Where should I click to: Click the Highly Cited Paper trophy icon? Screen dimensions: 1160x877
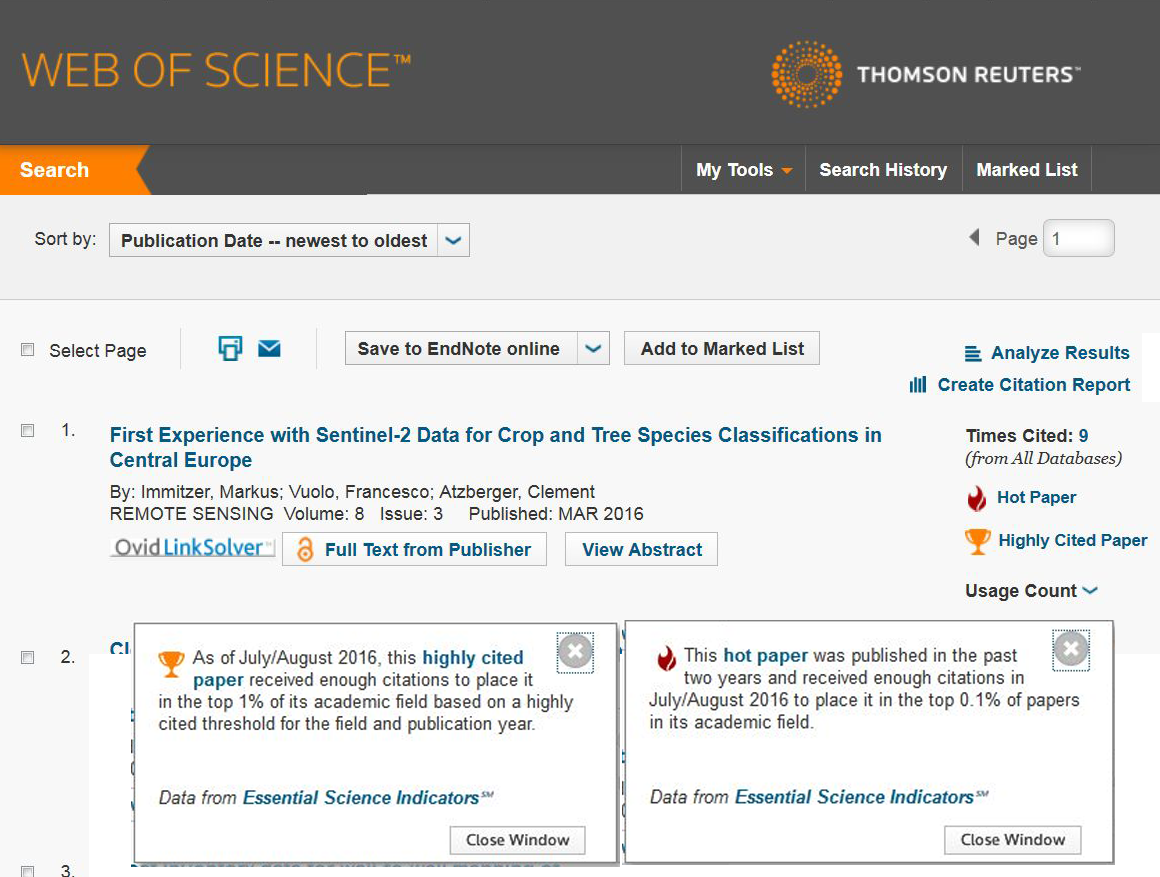click(977, 541)
